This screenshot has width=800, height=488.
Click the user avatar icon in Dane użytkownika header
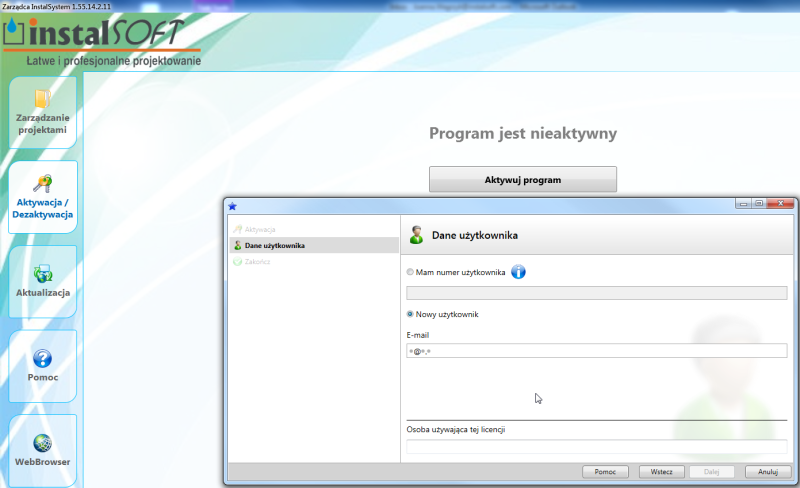coord(416,235)
